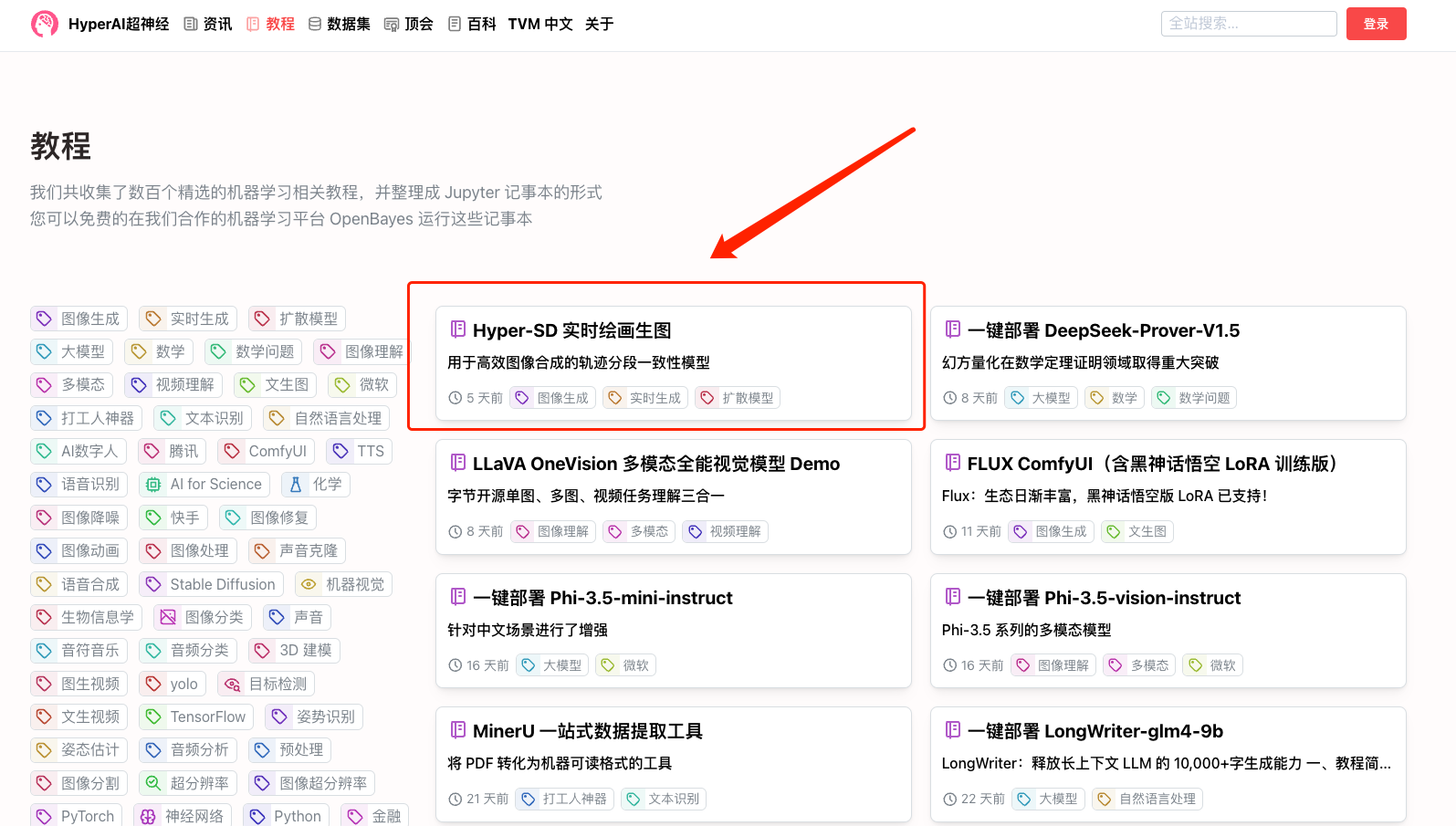Screen dimensions: 1456x826
Task: Click the 图像分类 tag icon
Action: point(168,617)
